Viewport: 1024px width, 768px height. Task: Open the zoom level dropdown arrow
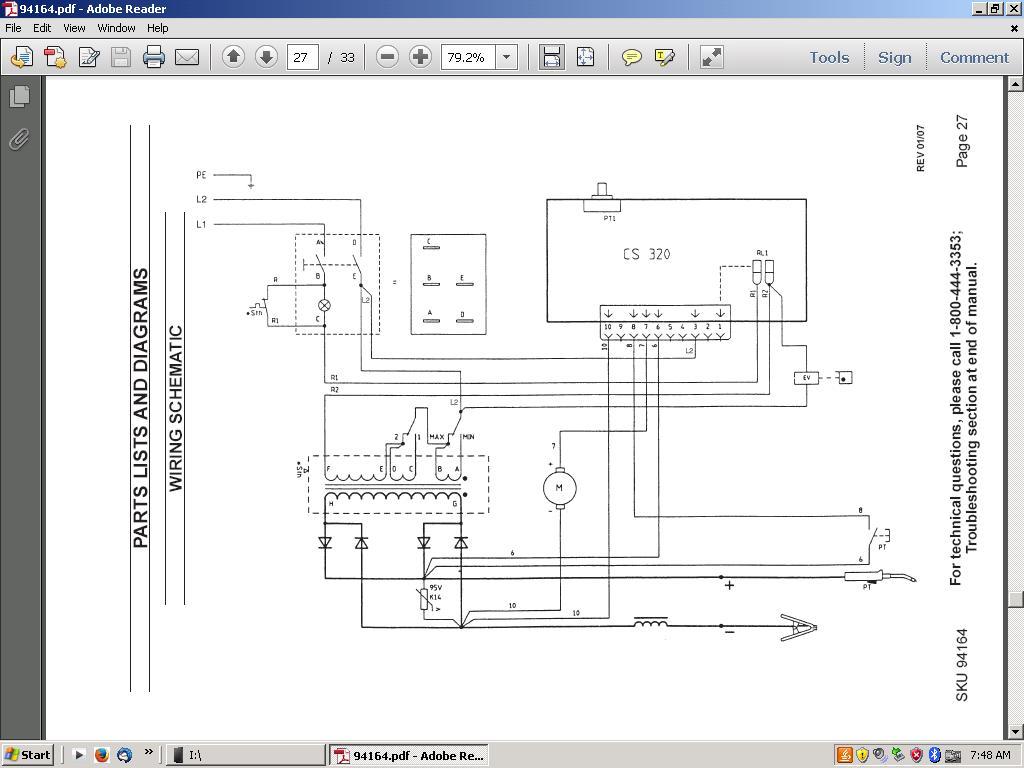click(x=506, y=57)
